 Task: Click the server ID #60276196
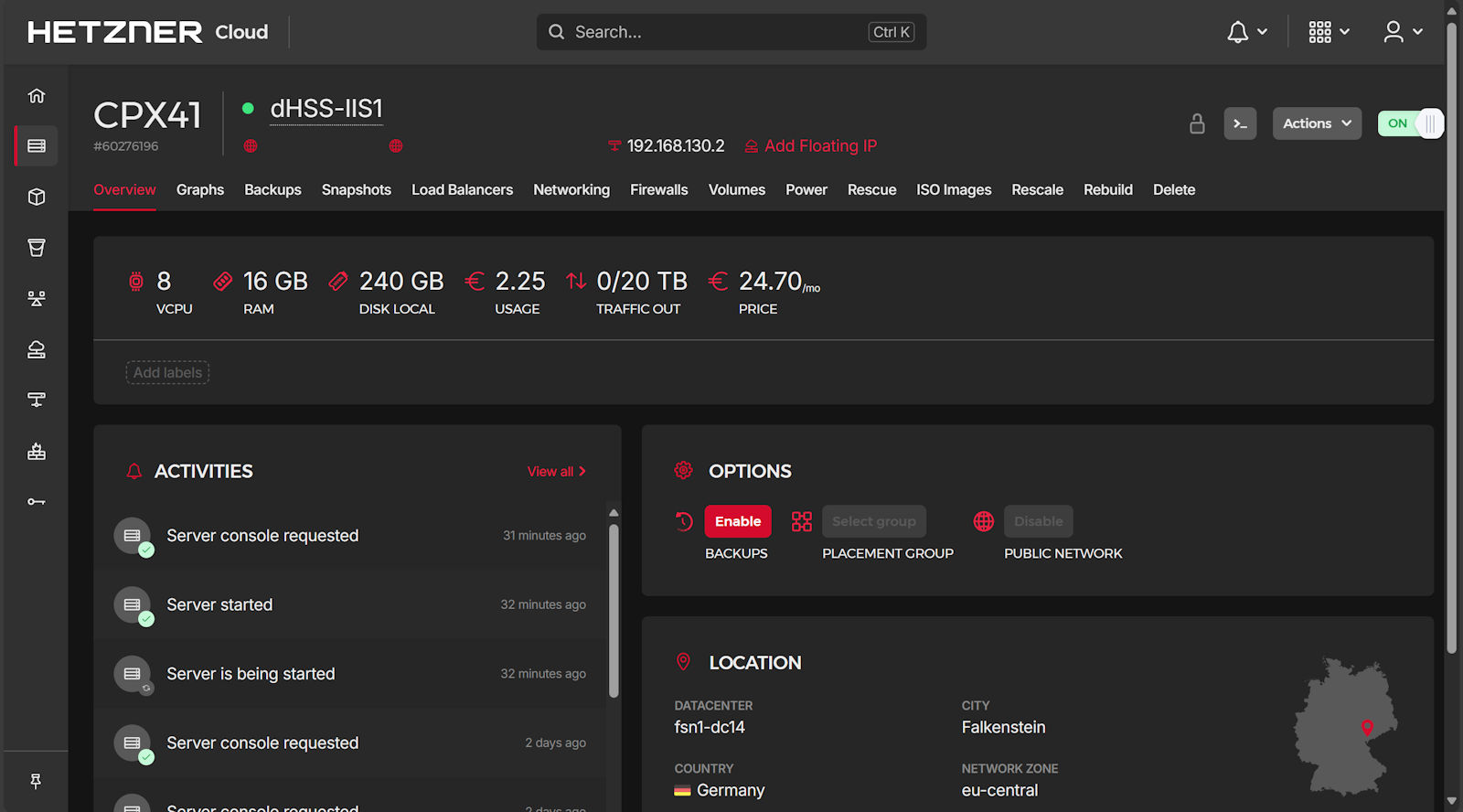(x=126, y=146)
